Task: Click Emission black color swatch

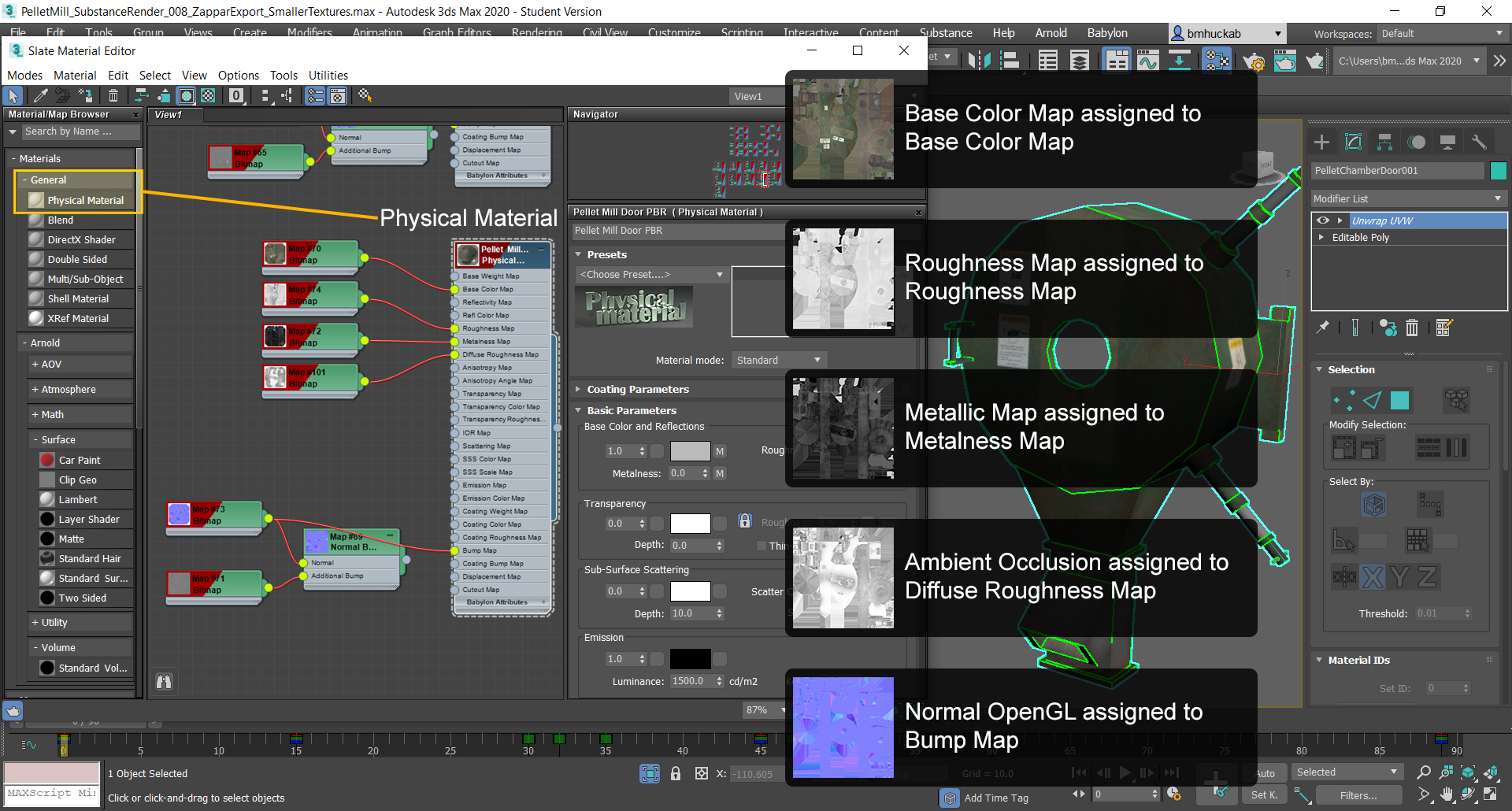Action: pyautogui.click(x=690, y=659)
